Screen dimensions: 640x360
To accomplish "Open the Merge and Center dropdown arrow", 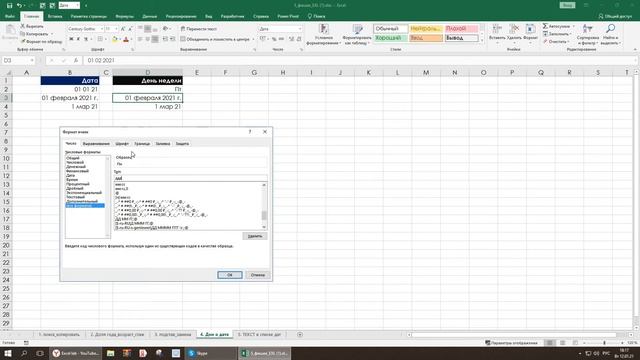I will pos(253,39).
